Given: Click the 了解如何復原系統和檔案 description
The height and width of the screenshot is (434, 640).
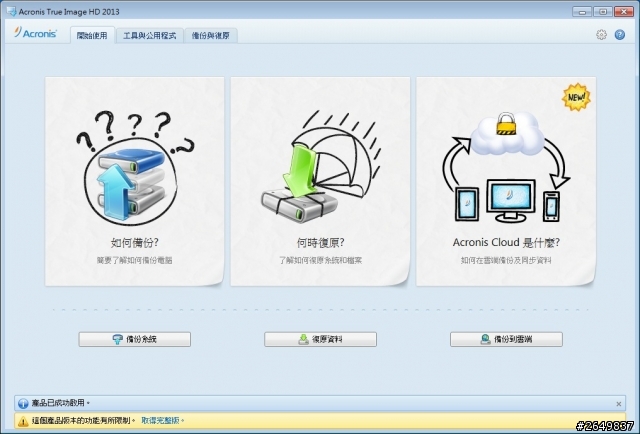Looking at the screenshot, I should (x=320, y=260).
